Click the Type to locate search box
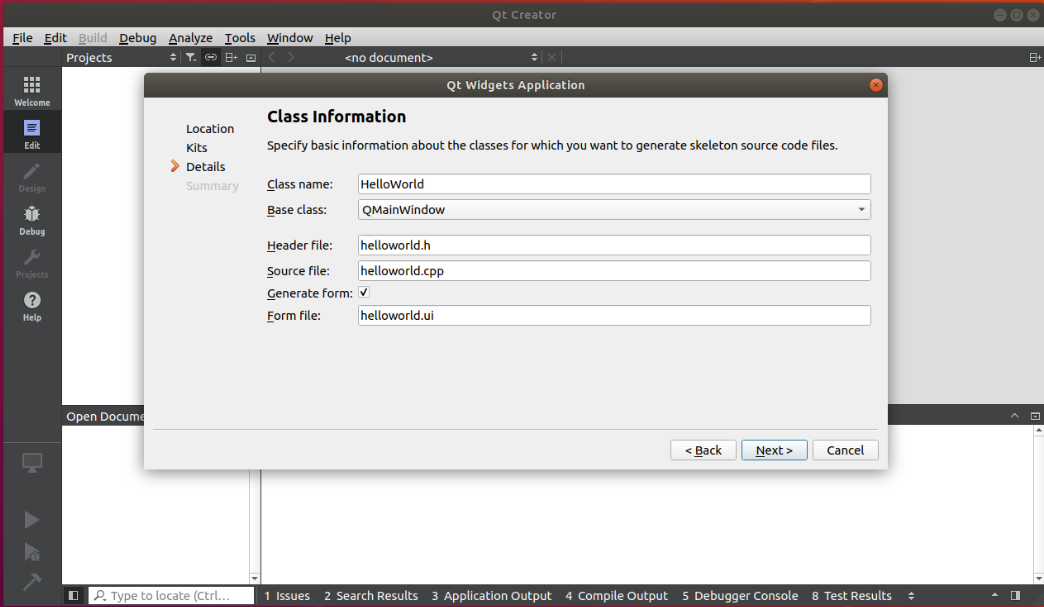The image size is (1044, 607). pyautogui.click(x=170, y=596)
